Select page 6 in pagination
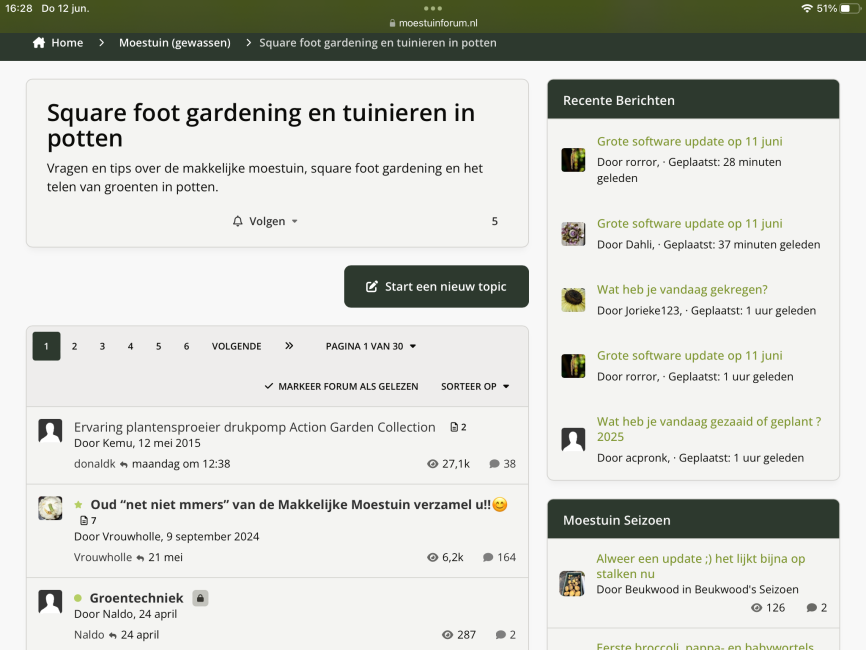Viewport: 866px width, 650px height. click(x=186, y=346)
